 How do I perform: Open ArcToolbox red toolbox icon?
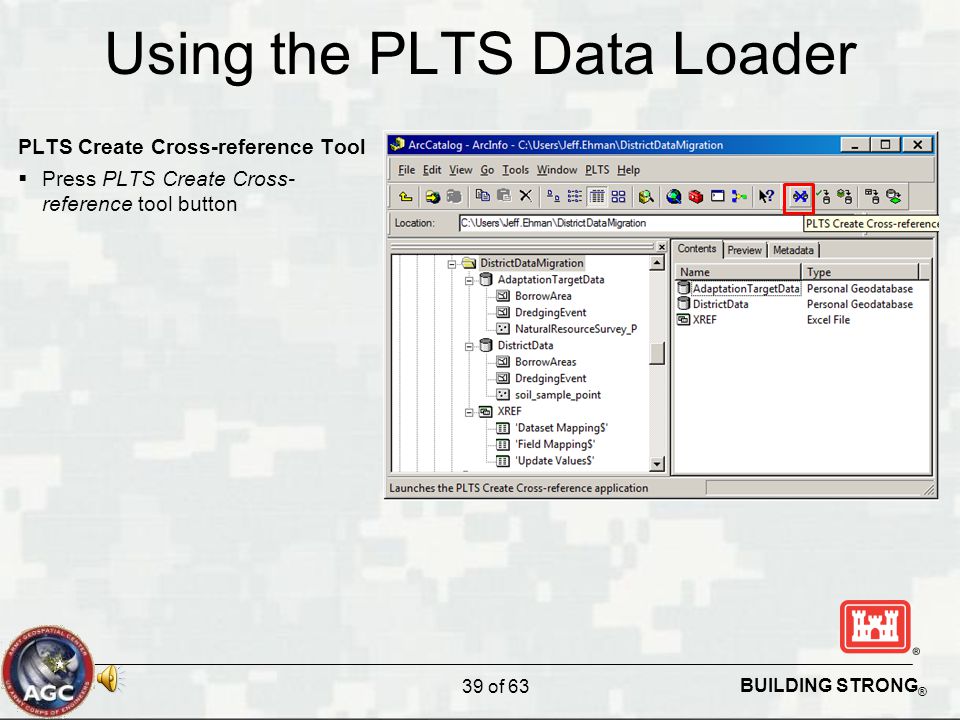(x=696, y=197)
